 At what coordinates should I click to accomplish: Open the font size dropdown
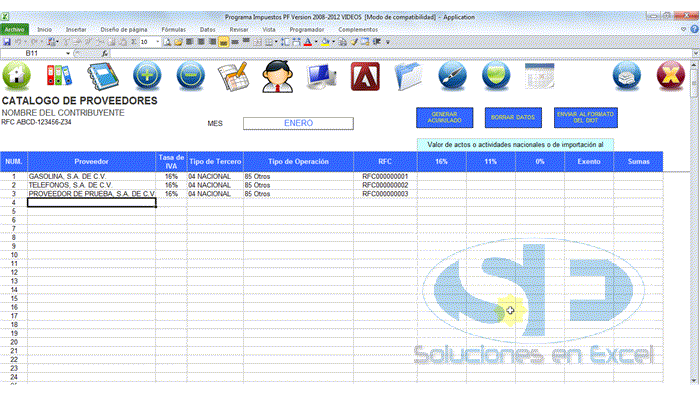(x=158, y=42)
